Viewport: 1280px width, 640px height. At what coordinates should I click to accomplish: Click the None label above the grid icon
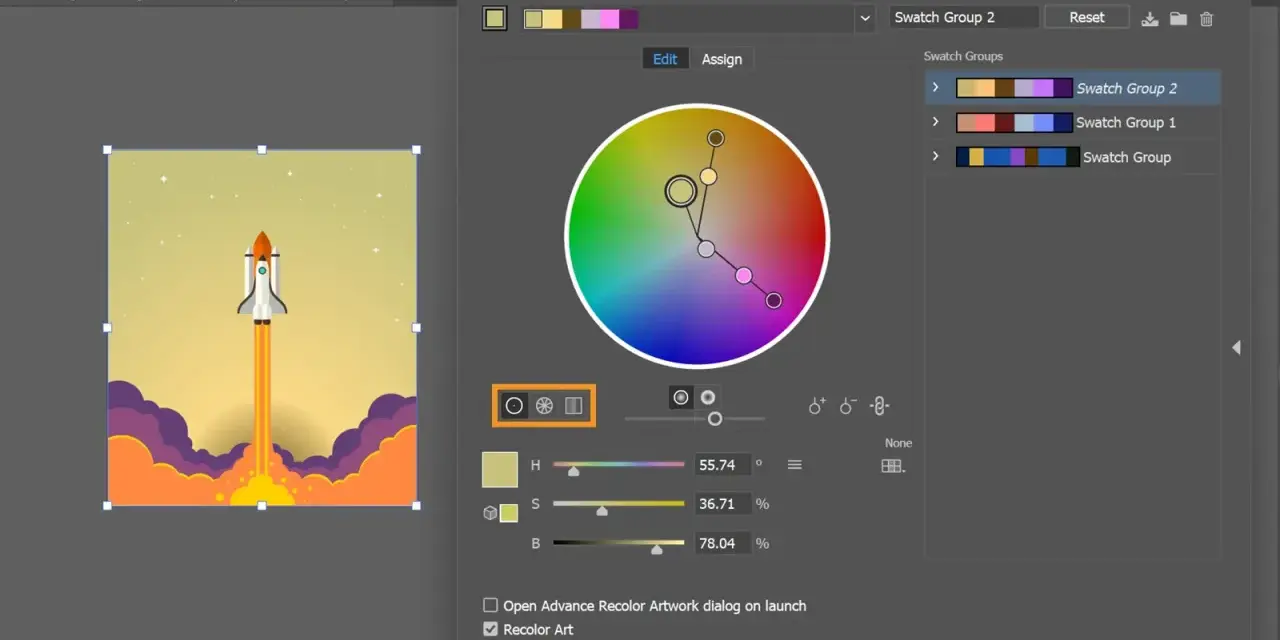(898, 443)
